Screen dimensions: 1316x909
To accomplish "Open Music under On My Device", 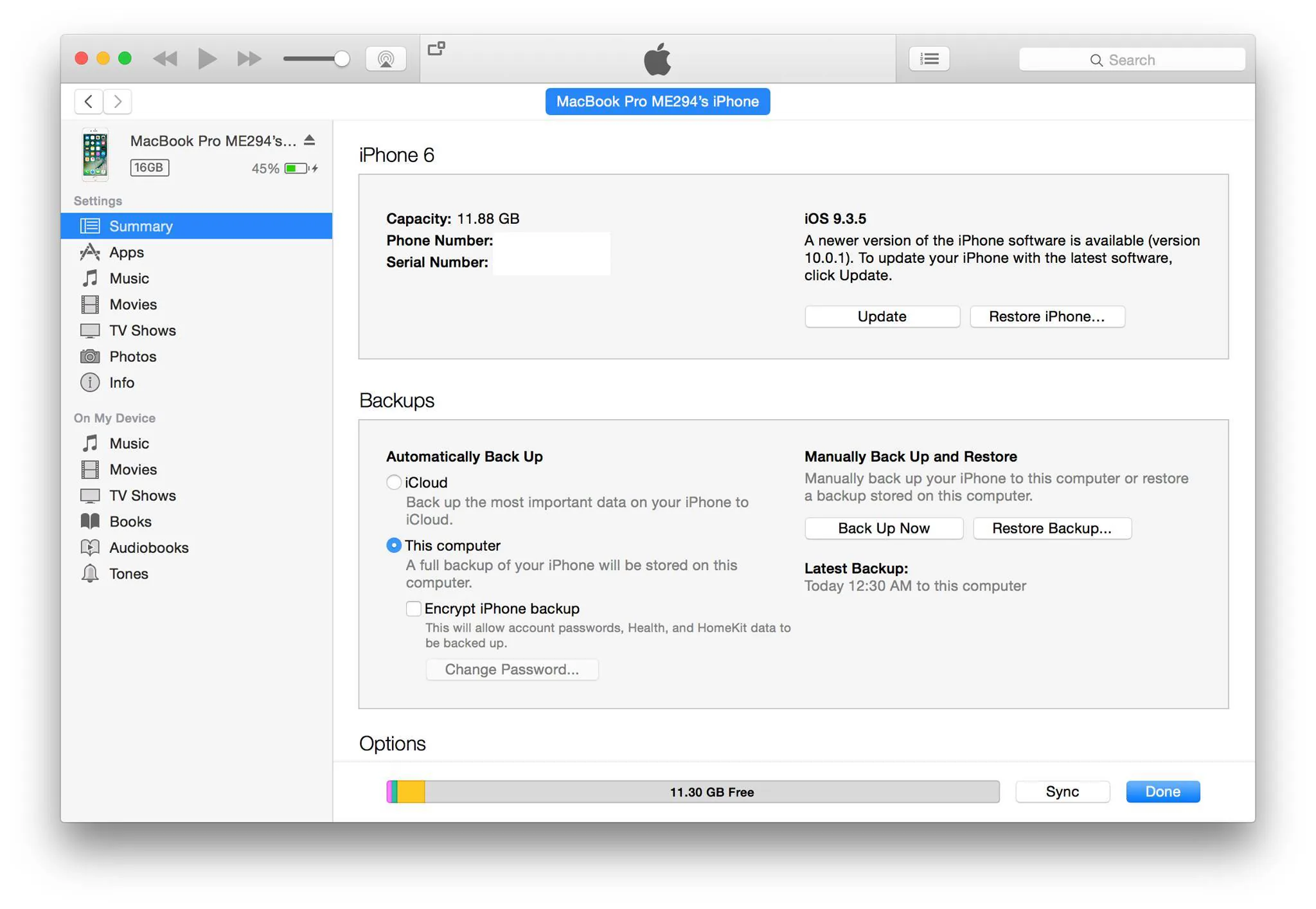I will (x=197, y=444).
